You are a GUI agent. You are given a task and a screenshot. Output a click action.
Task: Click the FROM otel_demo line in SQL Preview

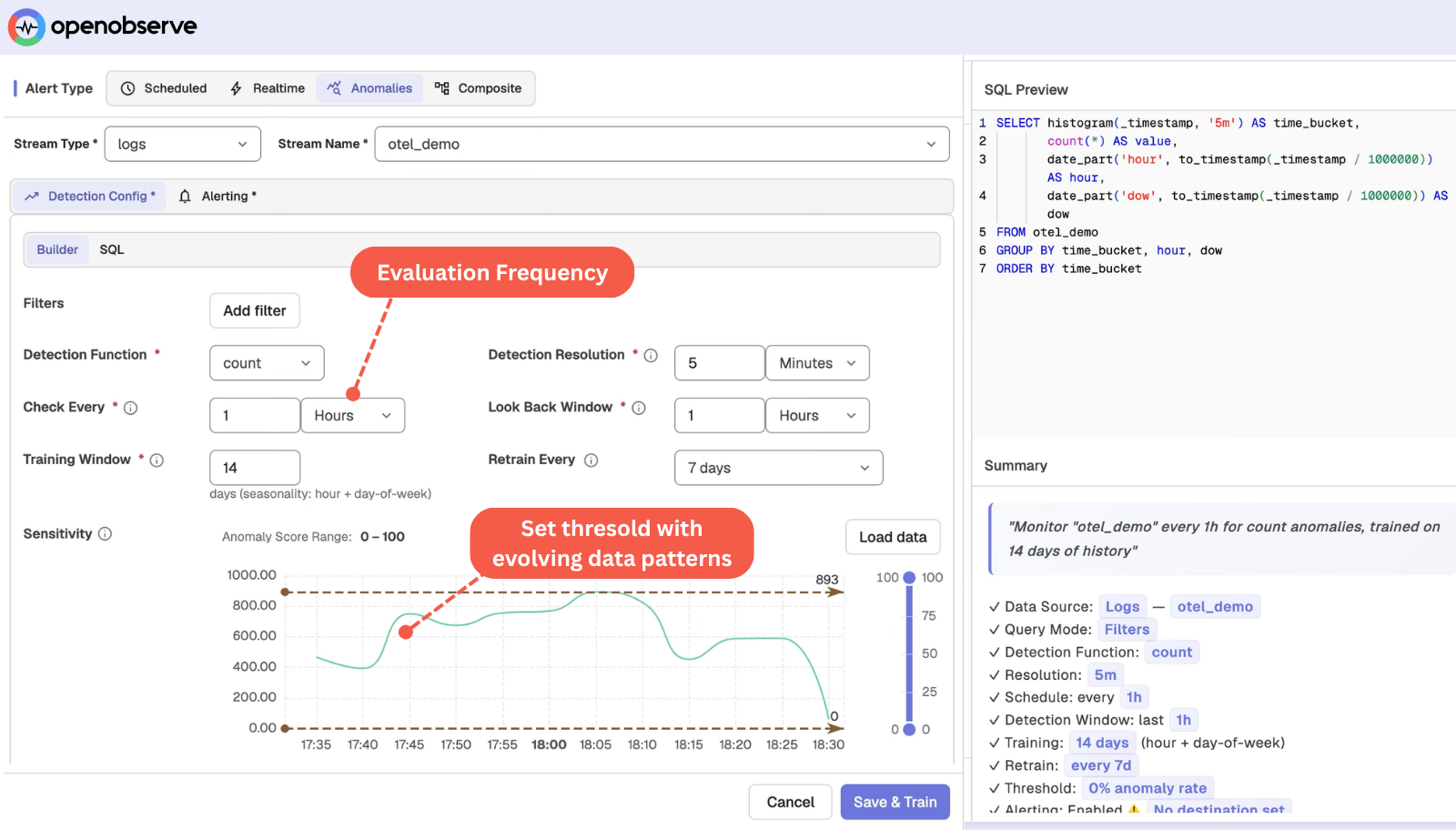[1046, 232]
